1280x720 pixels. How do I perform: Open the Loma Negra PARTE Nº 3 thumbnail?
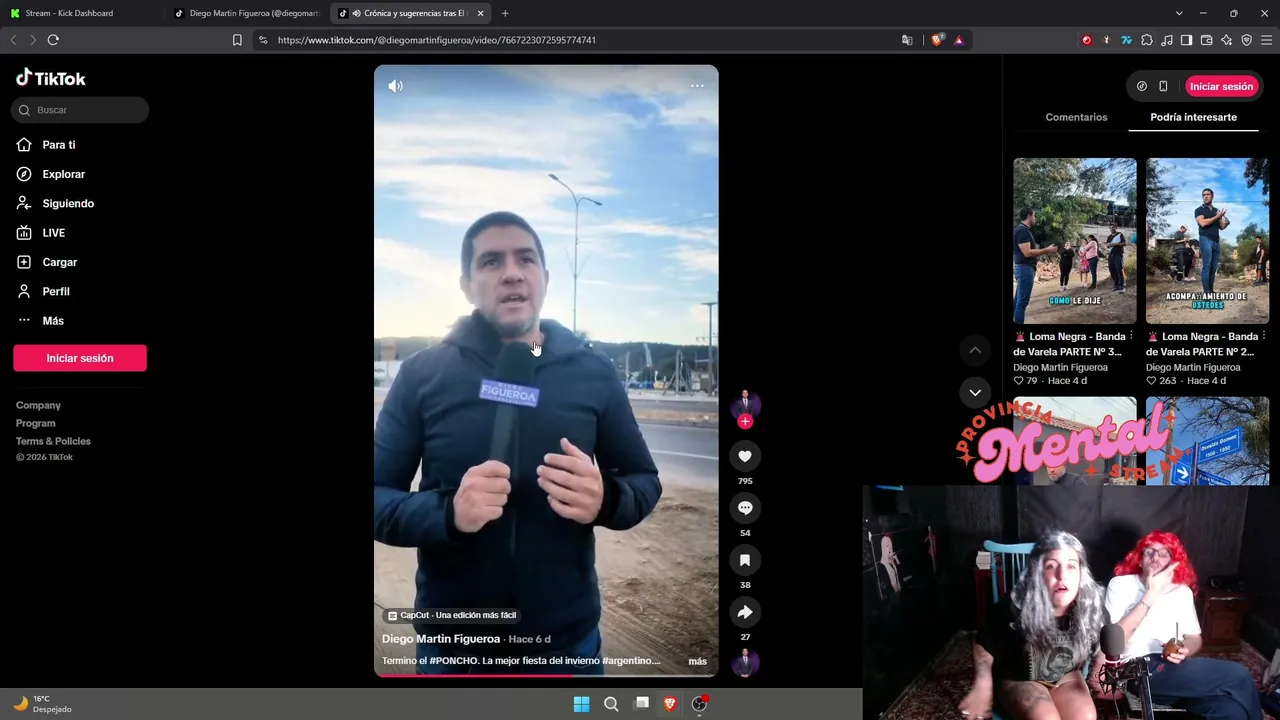[x=1075, y=241]
